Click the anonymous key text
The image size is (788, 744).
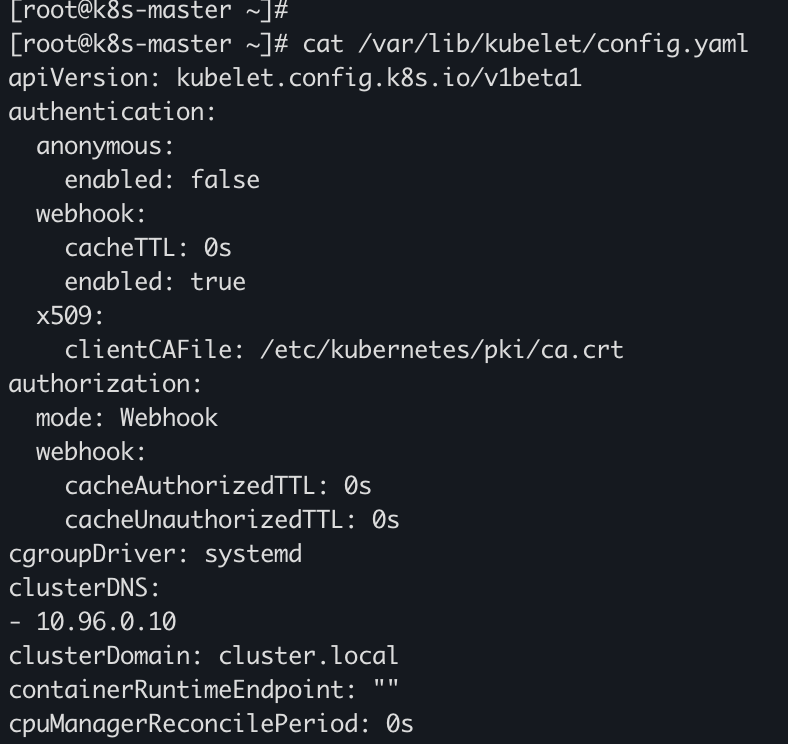(105, 147)
